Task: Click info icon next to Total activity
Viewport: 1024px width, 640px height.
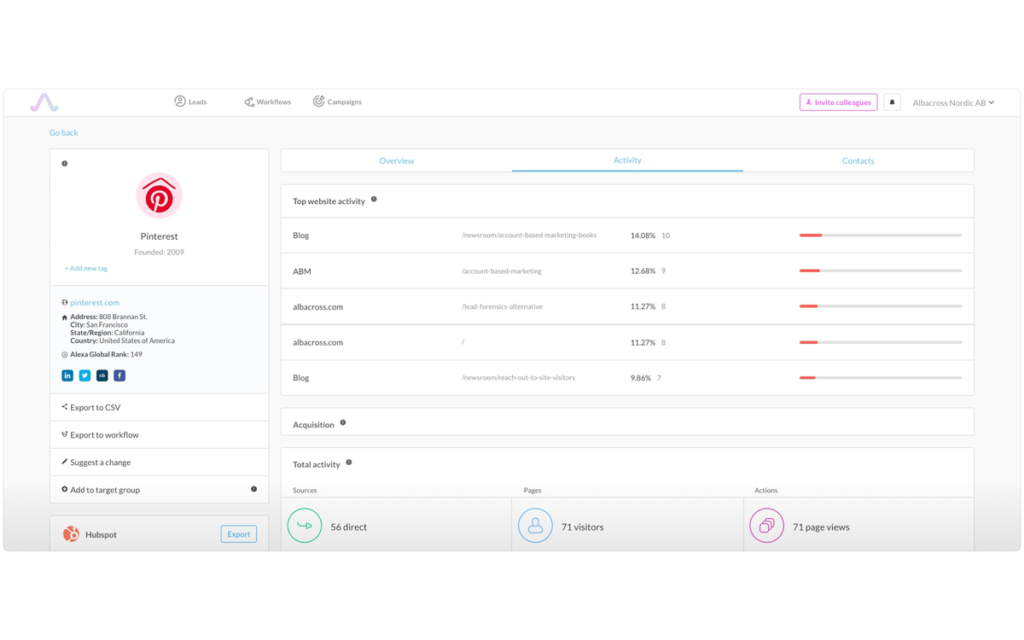Action: tap(349, 463)
